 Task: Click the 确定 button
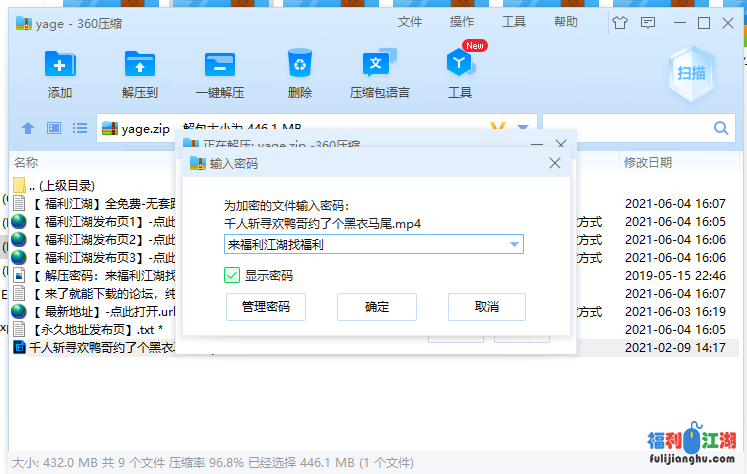[377, 306]
